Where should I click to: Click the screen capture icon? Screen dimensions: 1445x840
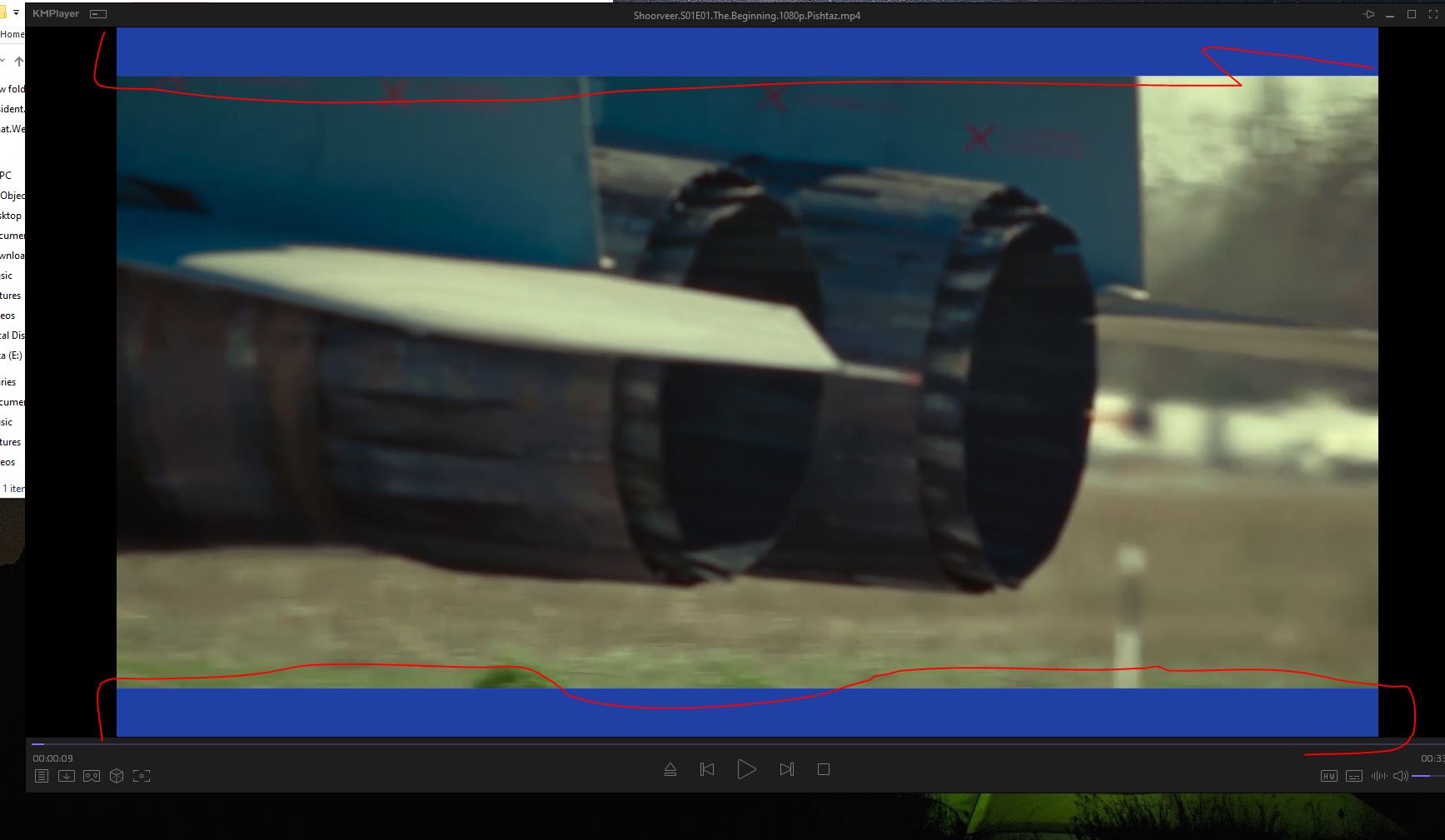pyautogui.click(x=142, y=776)
